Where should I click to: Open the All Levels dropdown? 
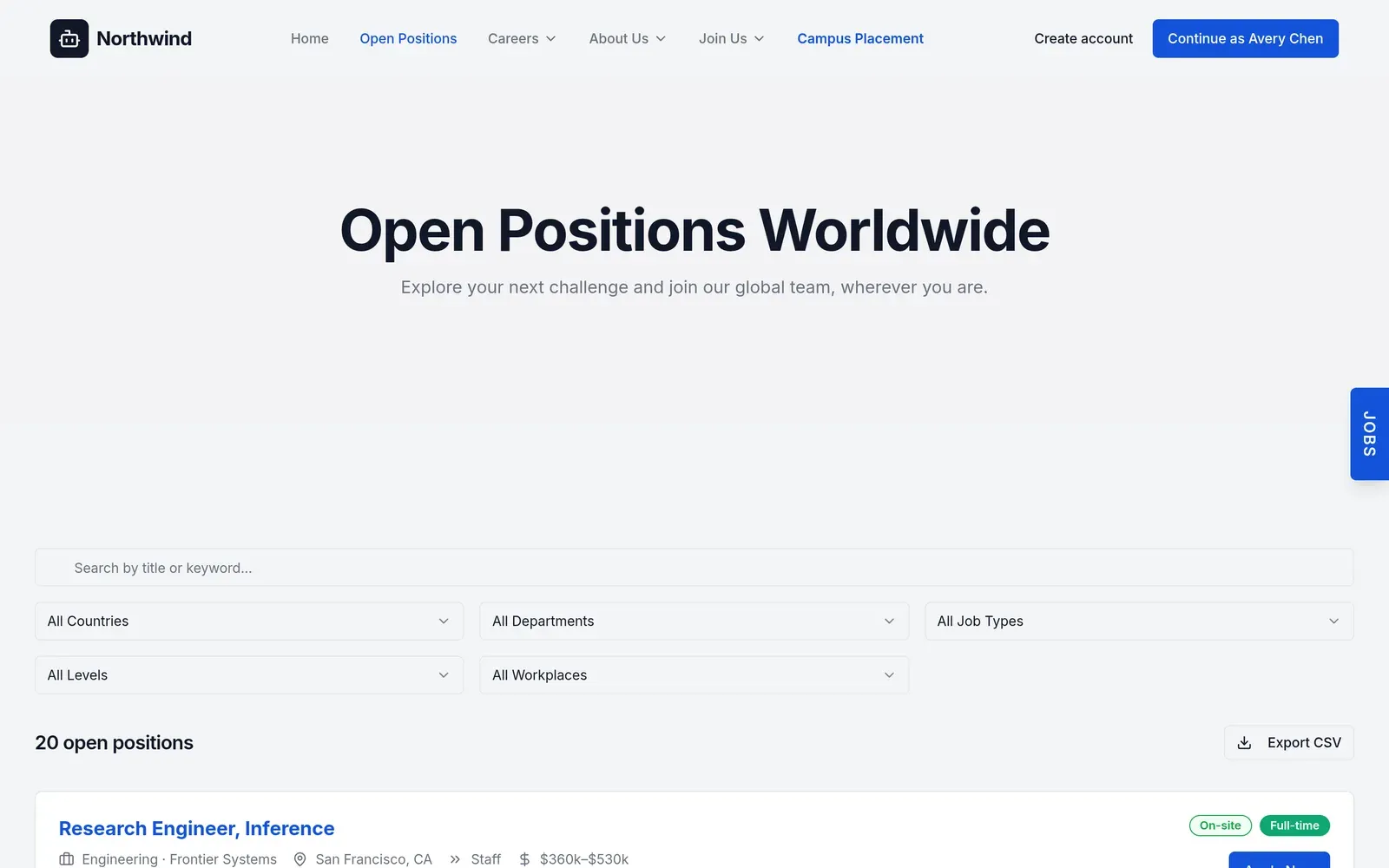click(x=249, y=675)
